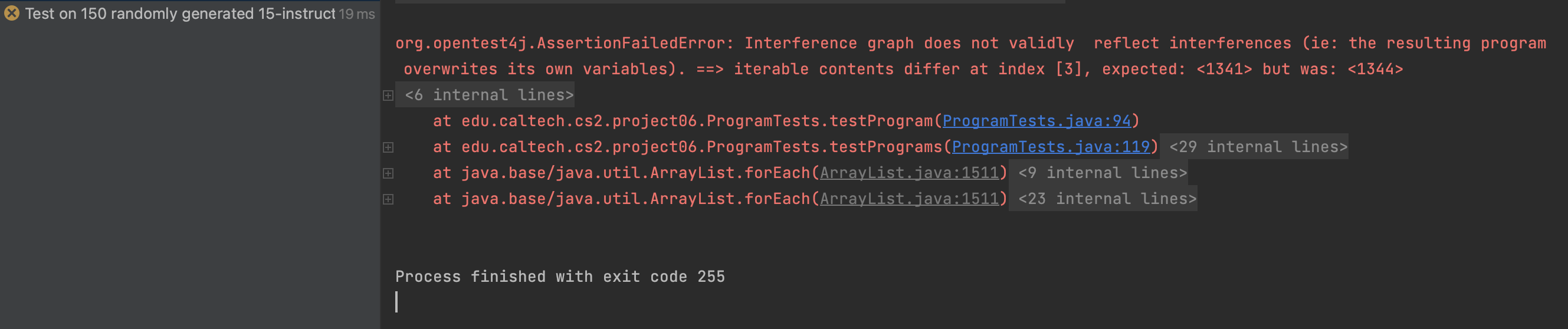Click the 'Process finished with exit code 255' line
1568x329 pixels.
pyautogui.click(x=559, y=277)
